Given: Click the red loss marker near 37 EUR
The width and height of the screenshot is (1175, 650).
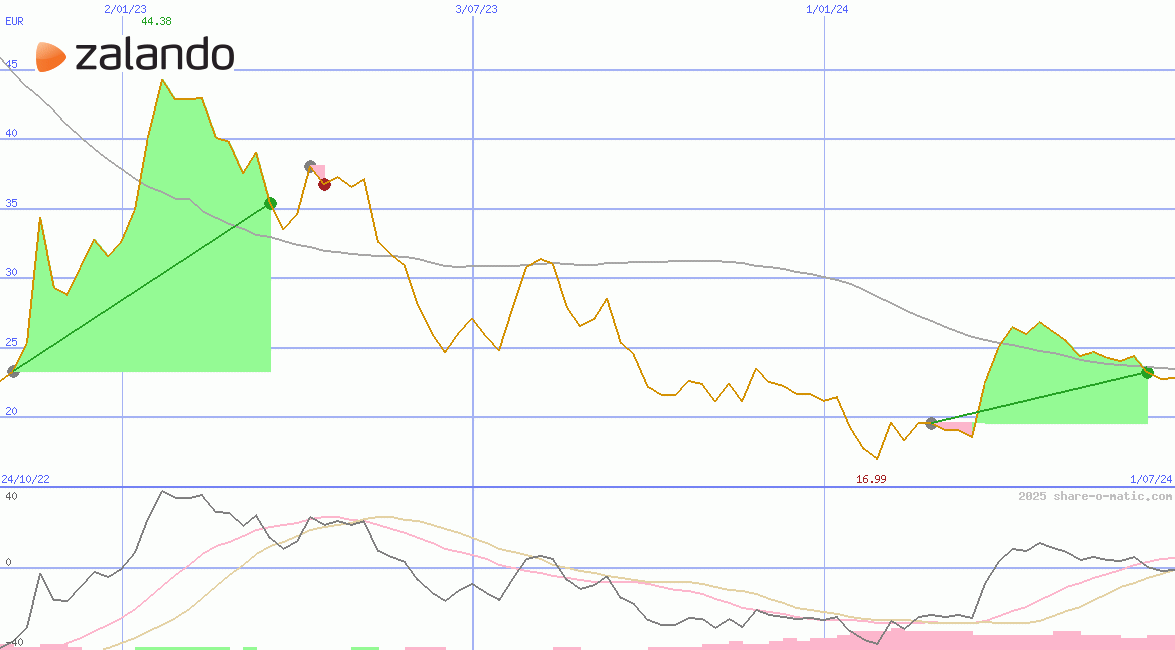Looking at the screenshot, I should 324,184.
